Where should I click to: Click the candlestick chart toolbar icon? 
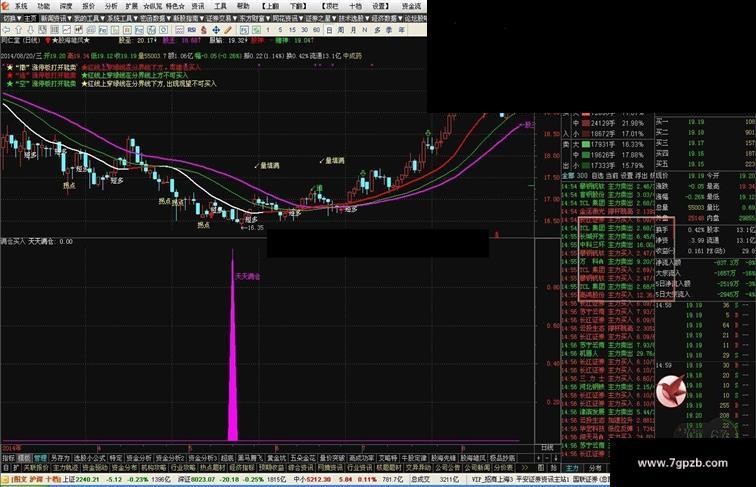(79, 30)
